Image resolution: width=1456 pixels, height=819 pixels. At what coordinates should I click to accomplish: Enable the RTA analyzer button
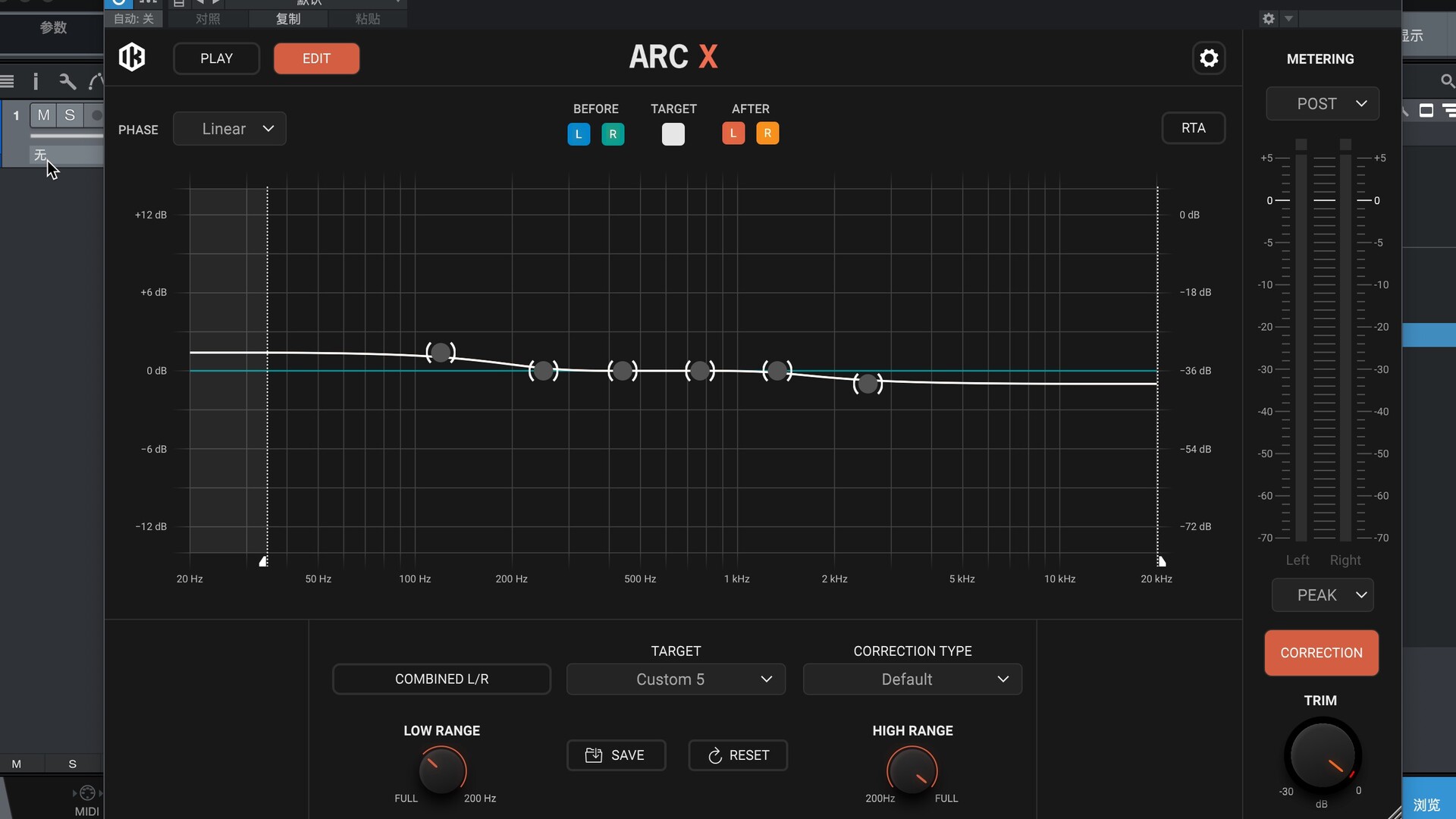pos(1193,128)
